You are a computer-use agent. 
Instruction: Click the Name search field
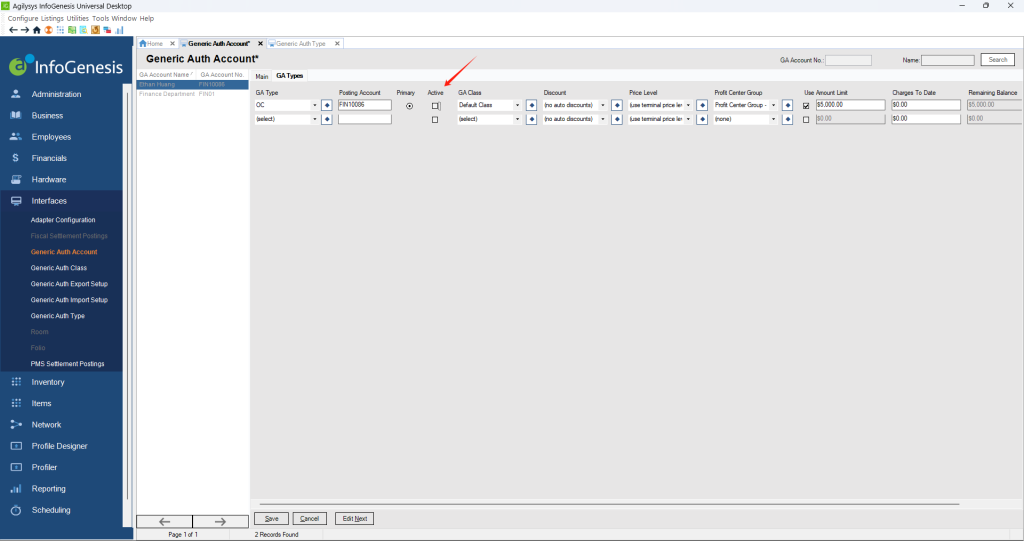pyautogui.click(x=948, y=60)
